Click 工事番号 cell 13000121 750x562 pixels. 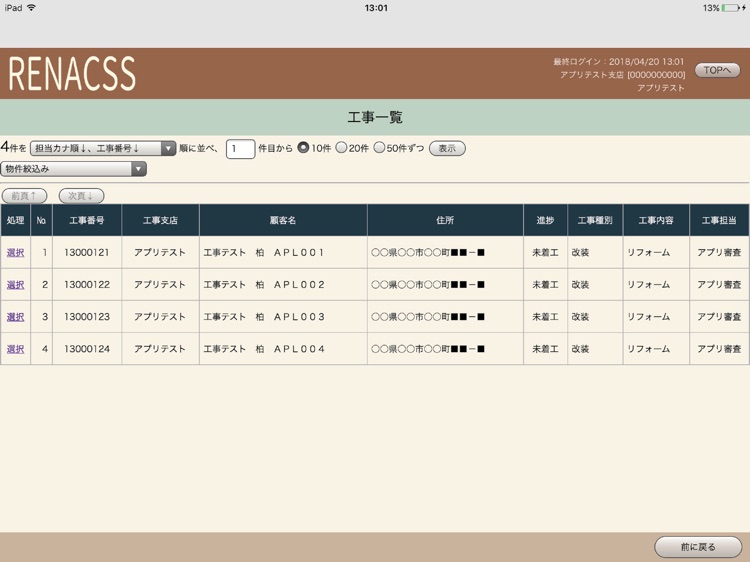tap(87, 253)
